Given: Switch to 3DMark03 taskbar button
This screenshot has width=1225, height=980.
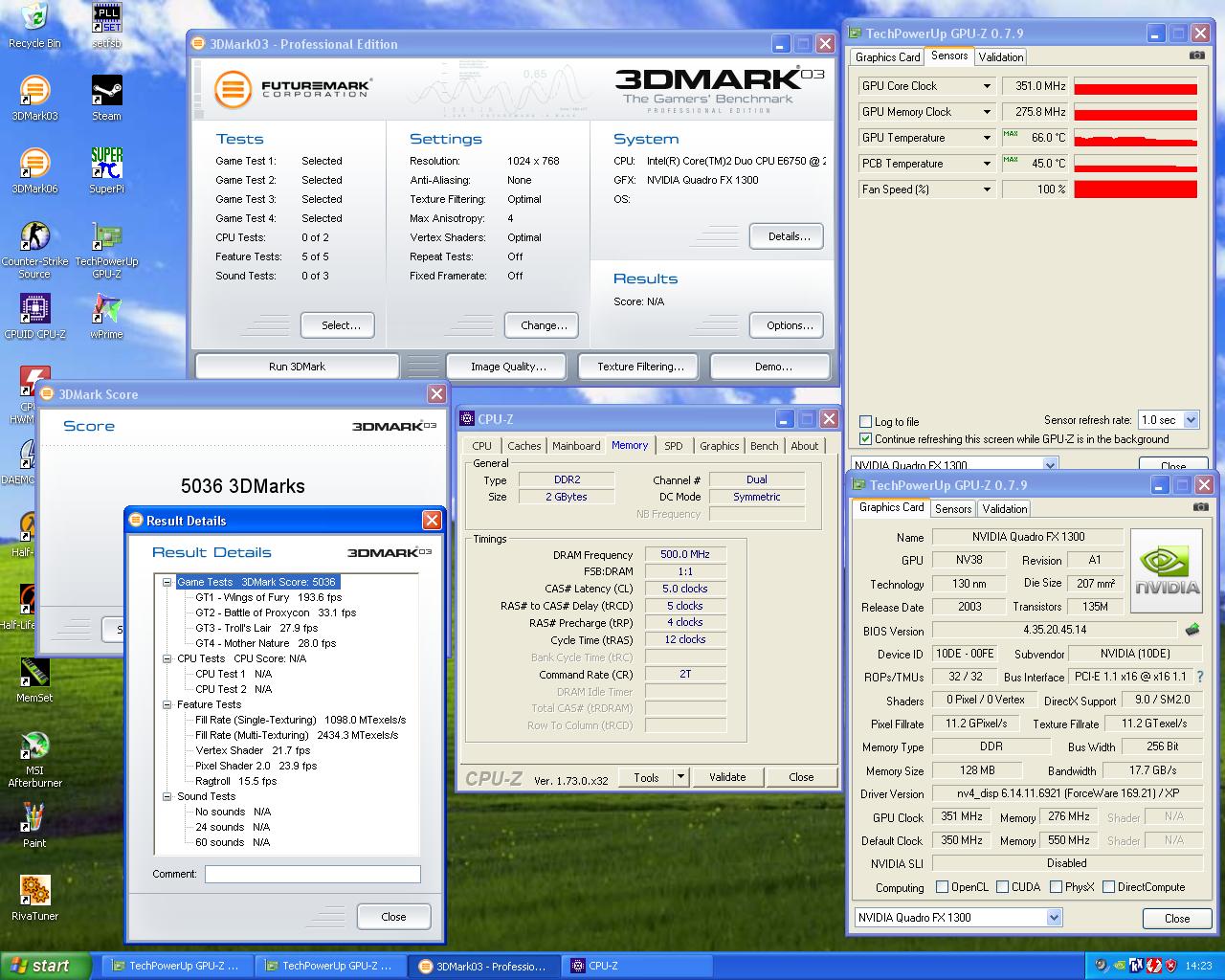Looking at the screenshot, I should tap(483, 966).
